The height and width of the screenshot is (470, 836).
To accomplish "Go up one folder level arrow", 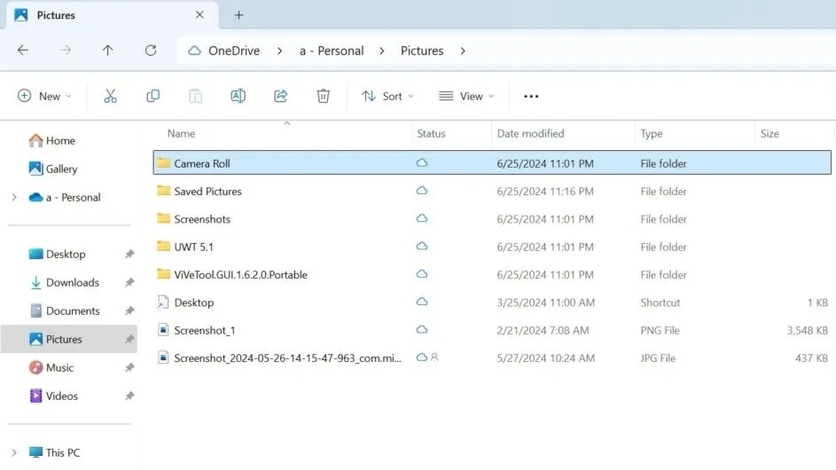I will [108, 50].
